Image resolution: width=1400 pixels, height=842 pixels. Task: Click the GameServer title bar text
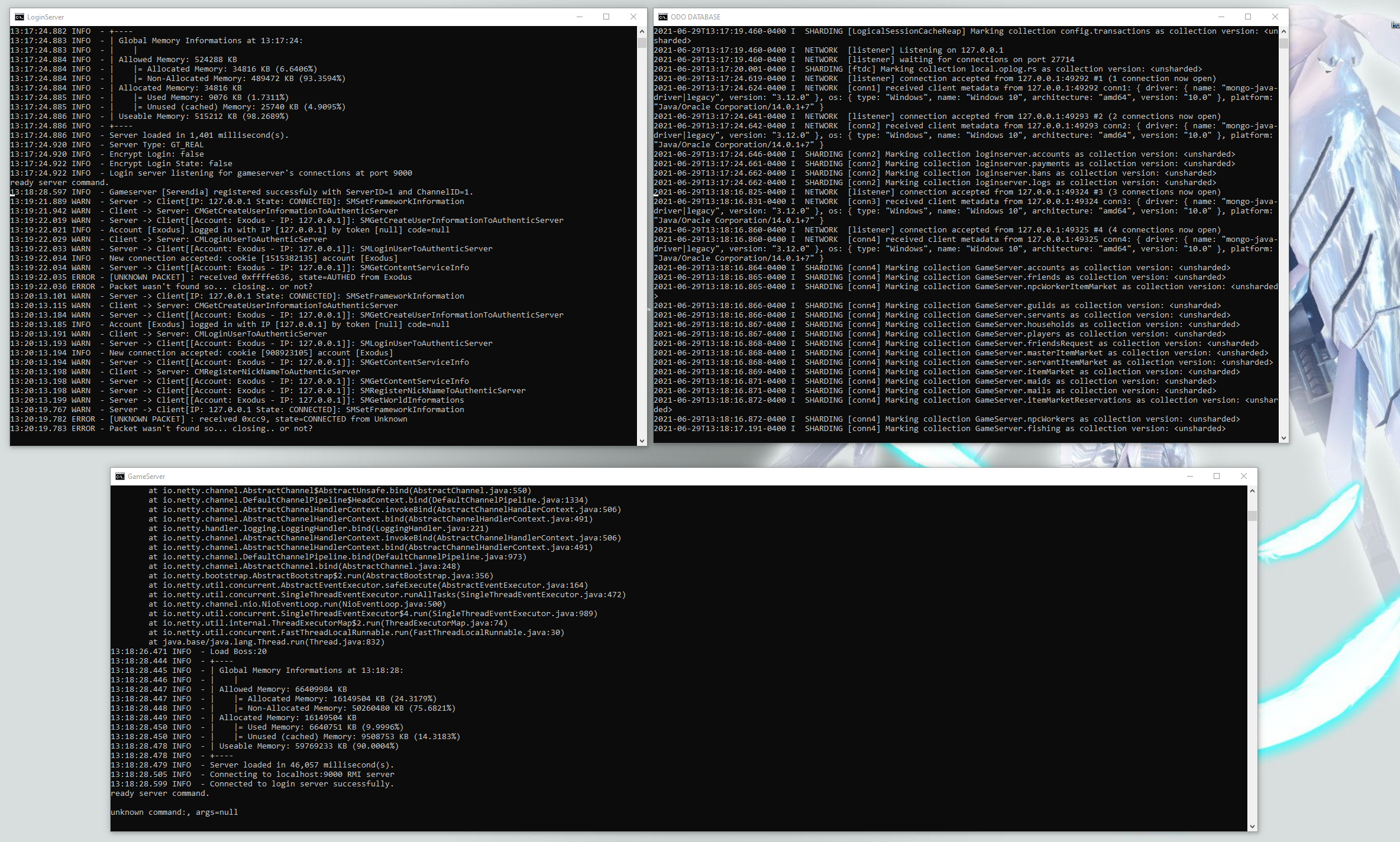pos(146,477)
